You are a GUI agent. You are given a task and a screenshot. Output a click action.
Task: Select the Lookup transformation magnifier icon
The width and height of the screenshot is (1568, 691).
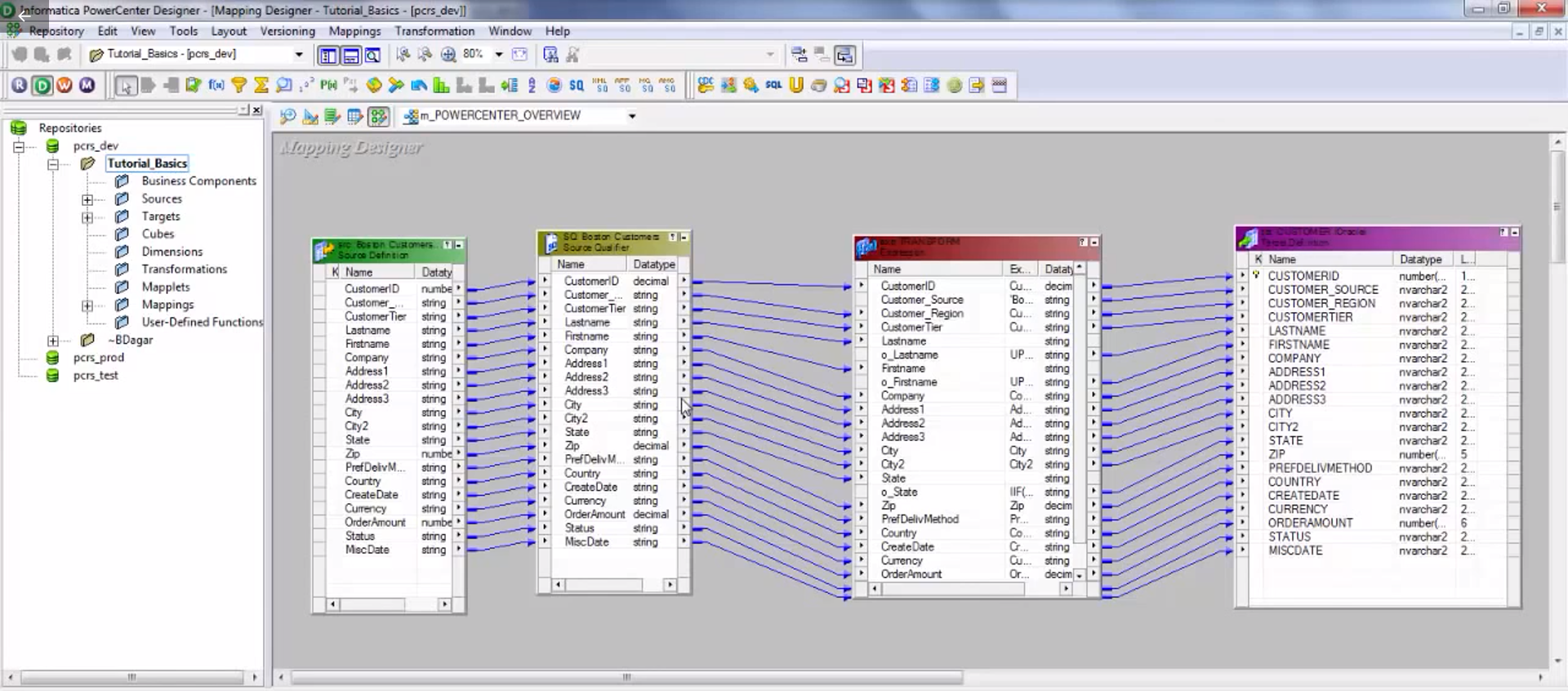point(284,85)
